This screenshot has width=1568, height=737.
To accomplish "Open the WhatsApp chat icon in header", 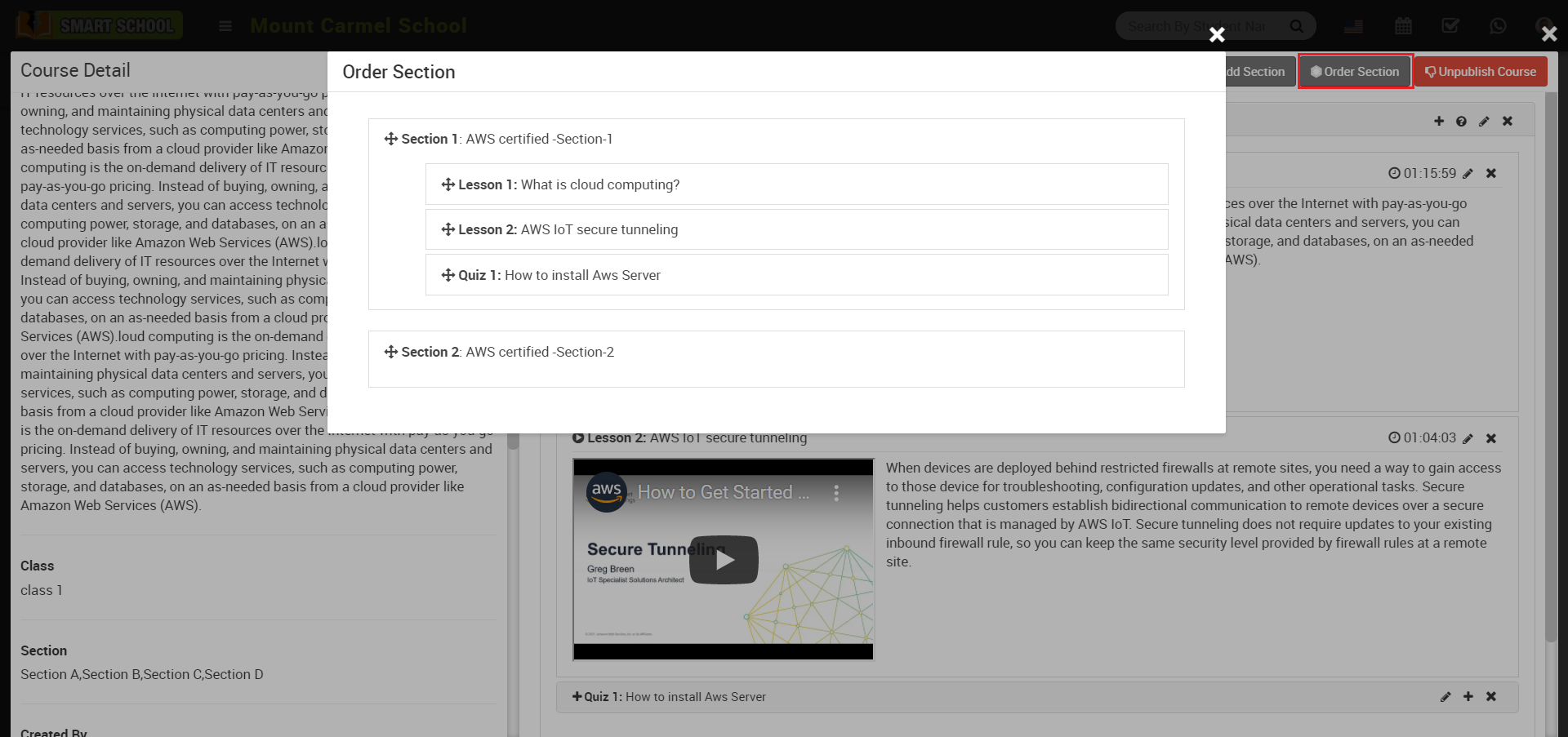I will (1498, 26).
